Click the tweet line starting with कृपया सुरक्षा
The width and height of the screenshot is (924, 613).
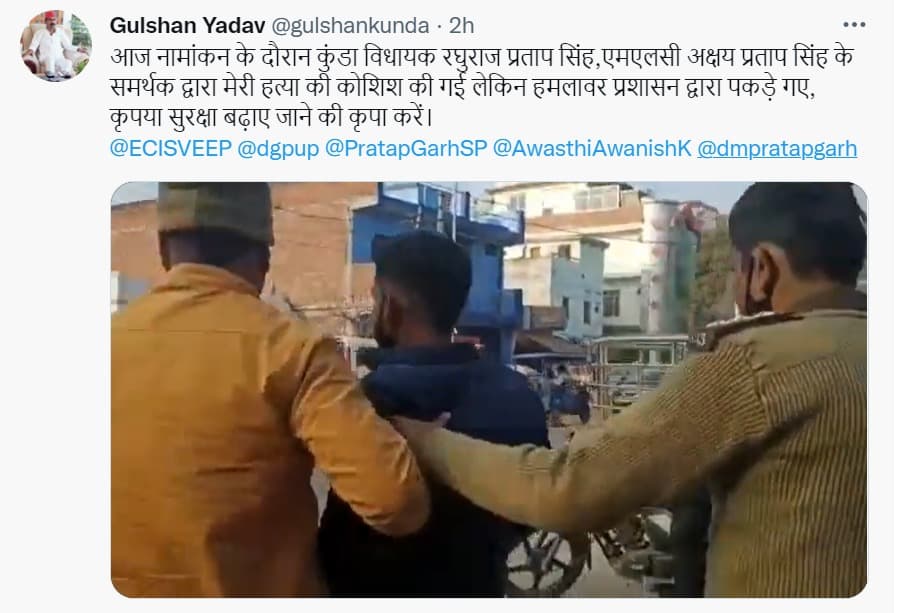[272, 117]
